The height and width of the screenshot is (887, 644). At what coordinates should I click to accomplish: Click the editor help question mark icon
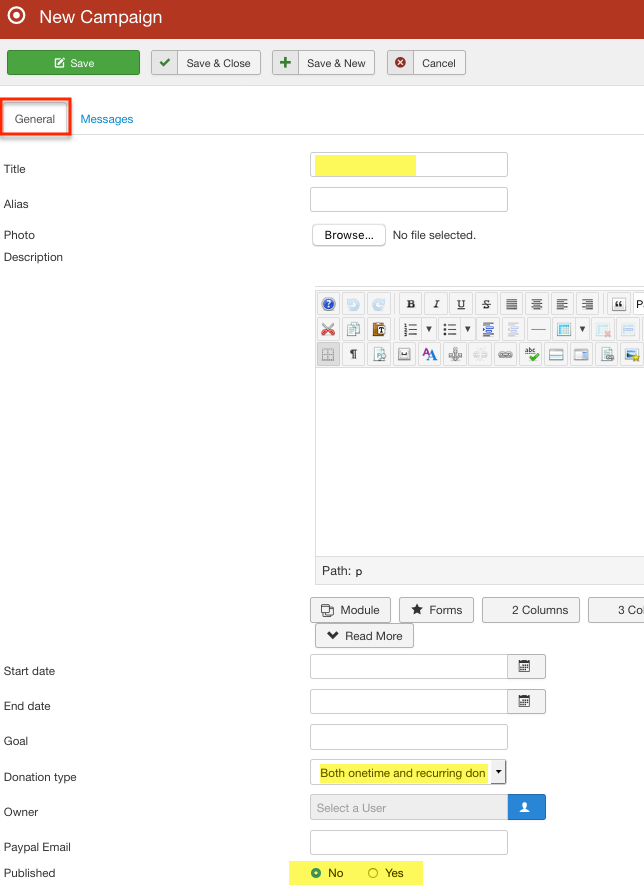328,304
